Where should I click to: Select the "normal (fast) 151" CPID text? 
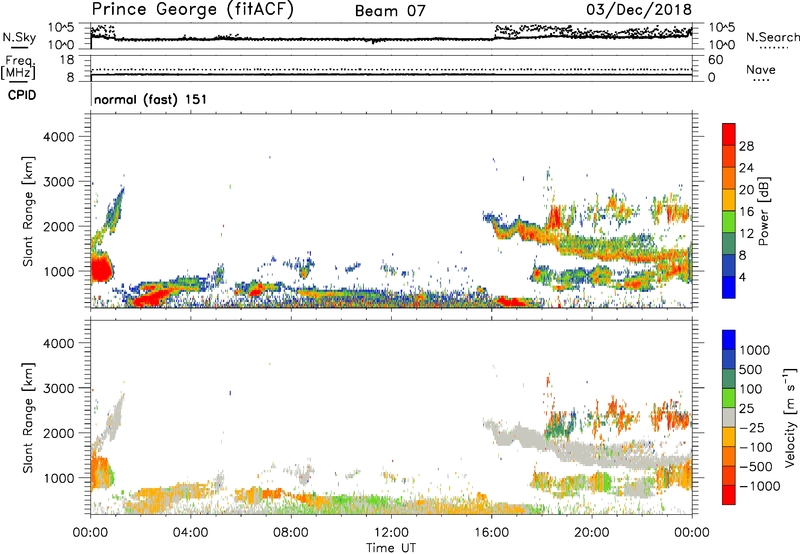click(151, 99)
